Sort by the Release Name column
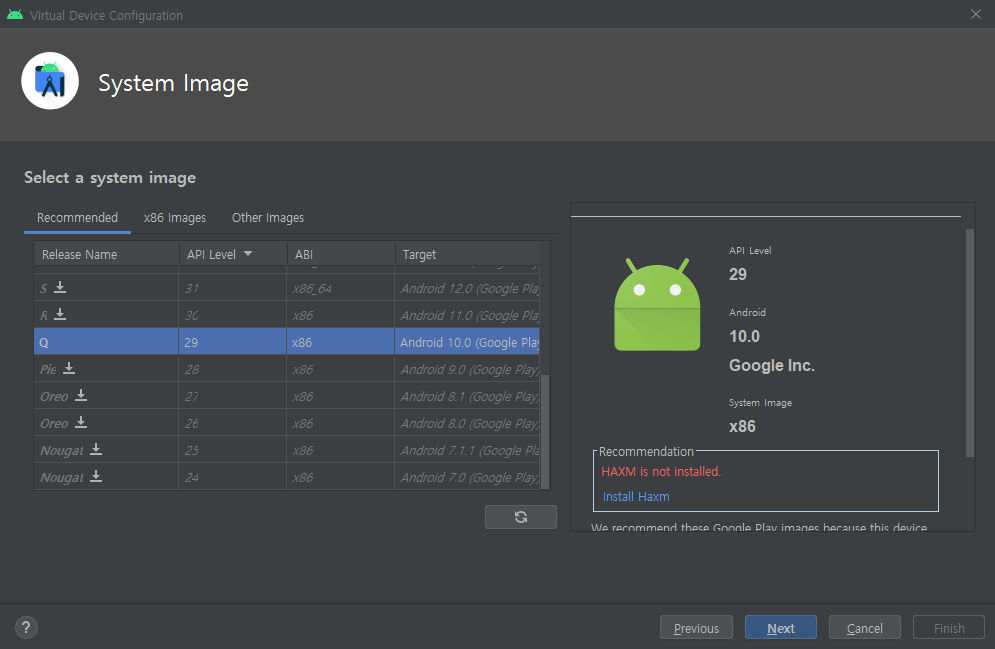Screen dimensions: 995x649 (107, 254)
